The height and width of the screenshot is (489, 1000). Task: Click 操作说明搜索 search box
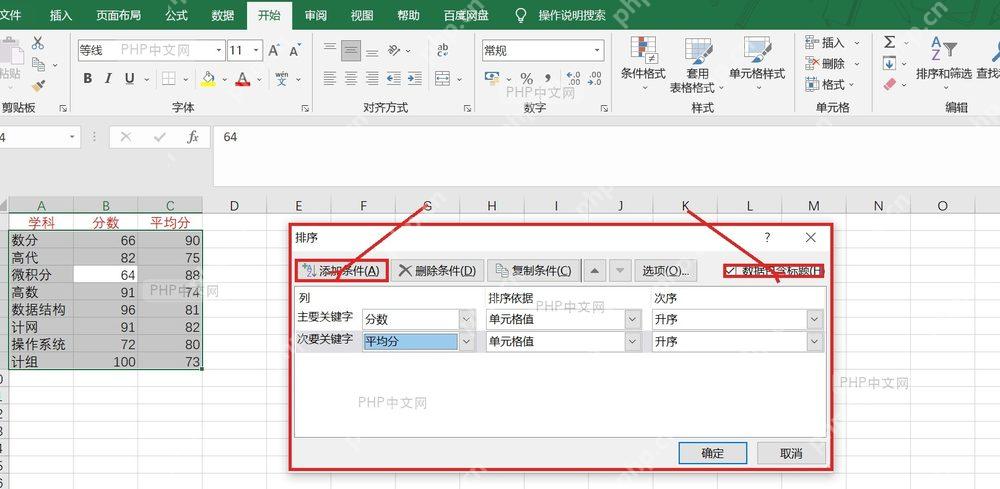pos(571,15)
